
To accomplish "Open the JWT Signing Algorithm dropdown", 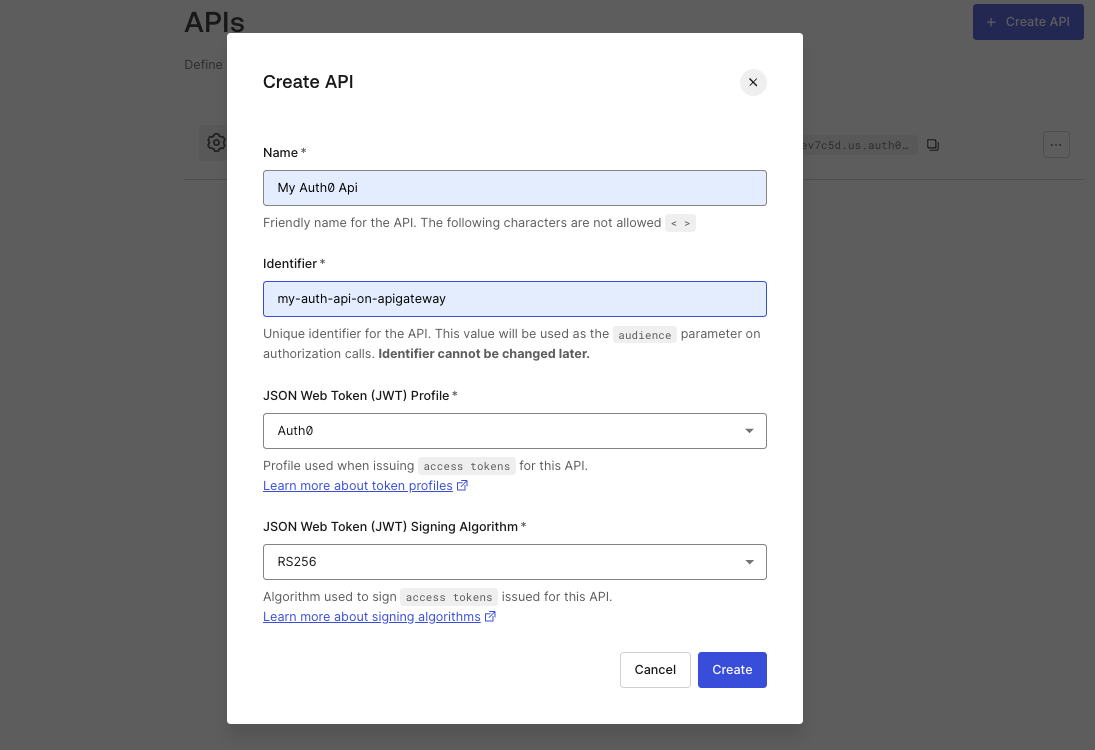I will tap(514, 562).
